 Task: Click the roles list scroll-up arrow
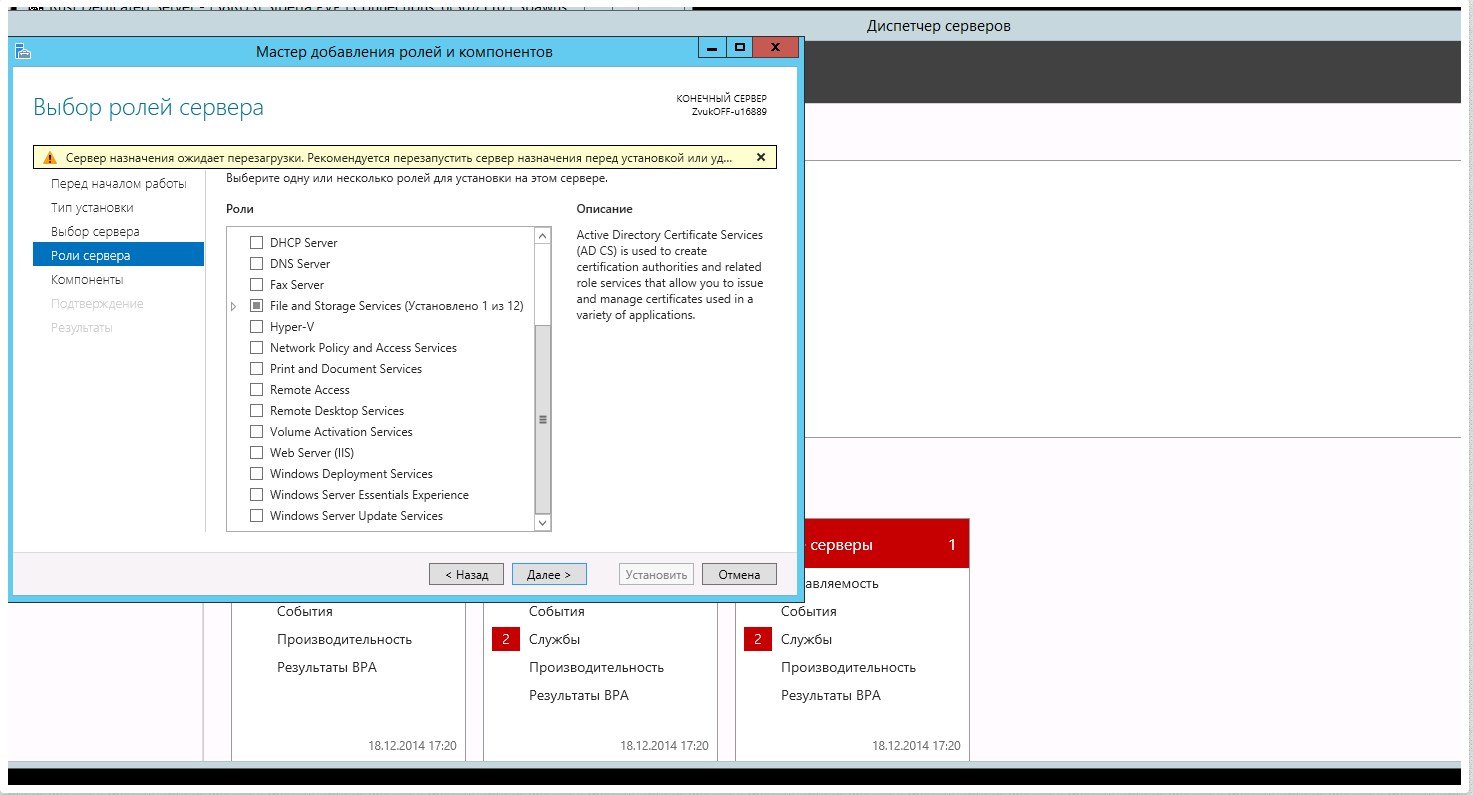[x=543, y=236]
